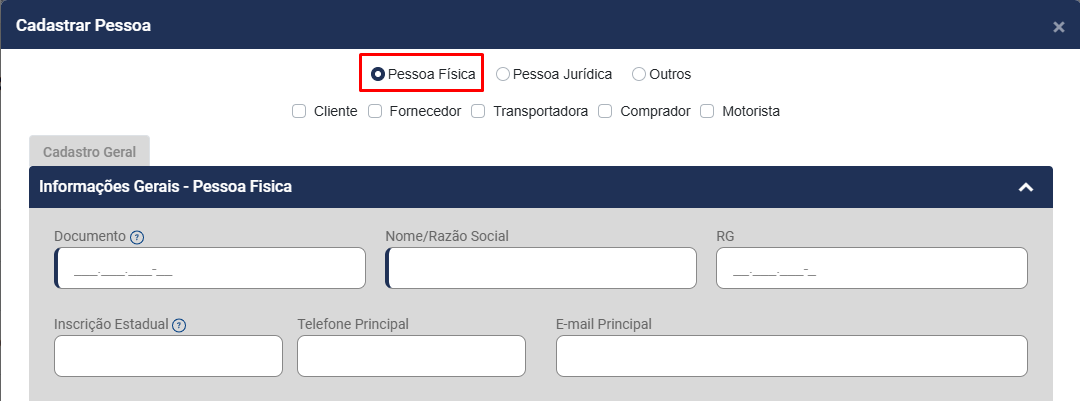
Task: Open the Cadastro Geral tab
Action: point(89,151)
